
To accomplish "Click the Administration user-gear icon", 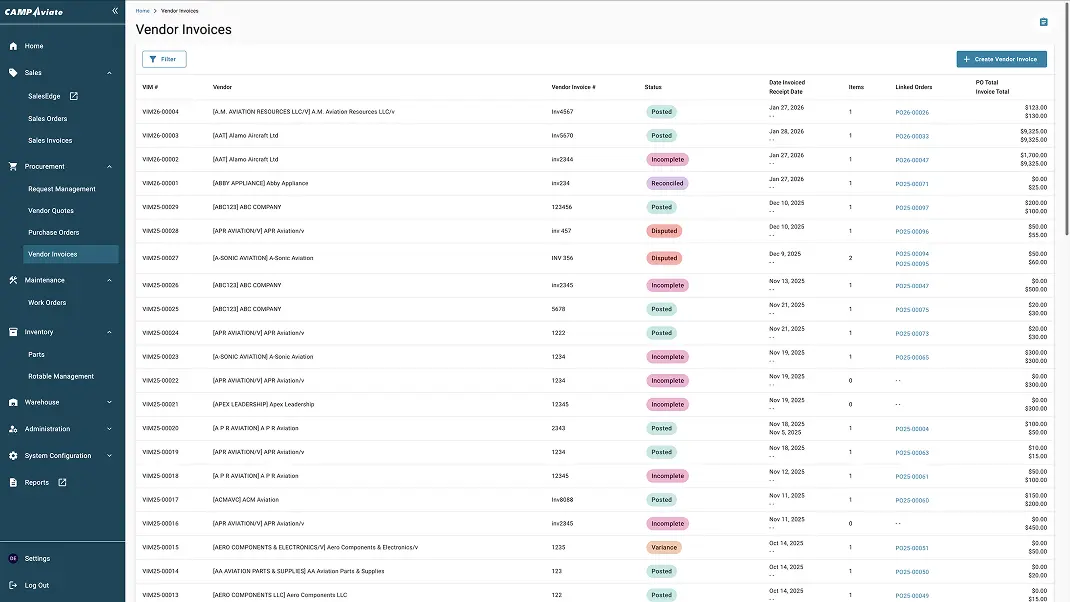I will point(13,429).
